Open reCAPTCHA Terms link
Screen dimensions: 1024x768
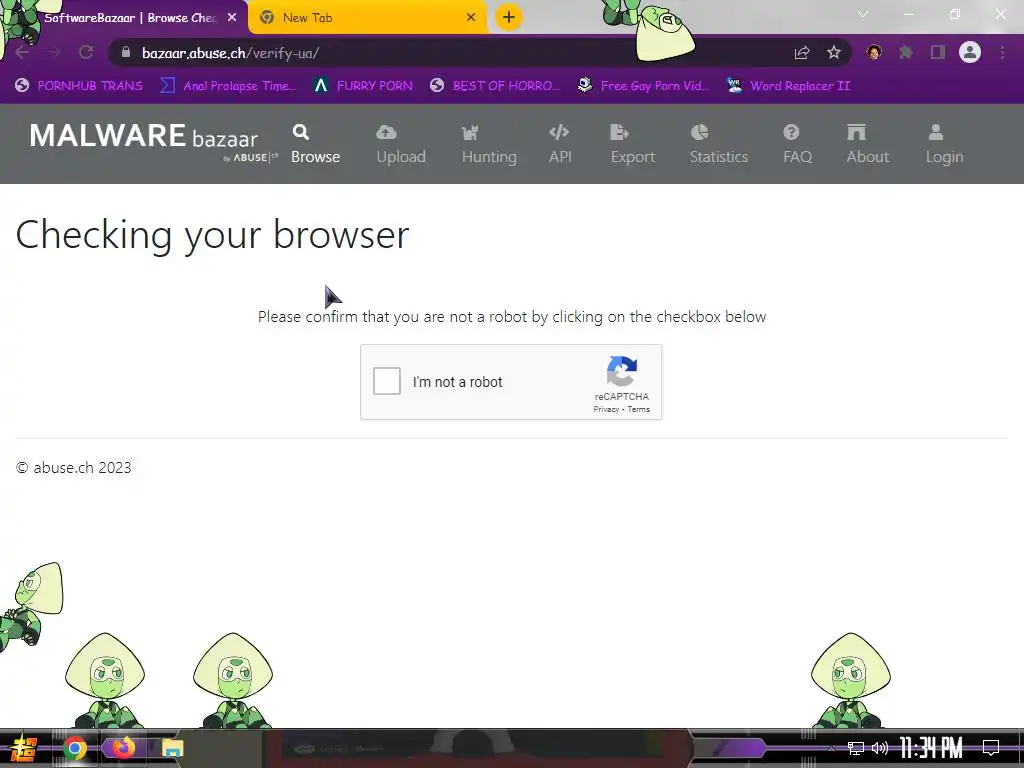(x=639, y=409)
